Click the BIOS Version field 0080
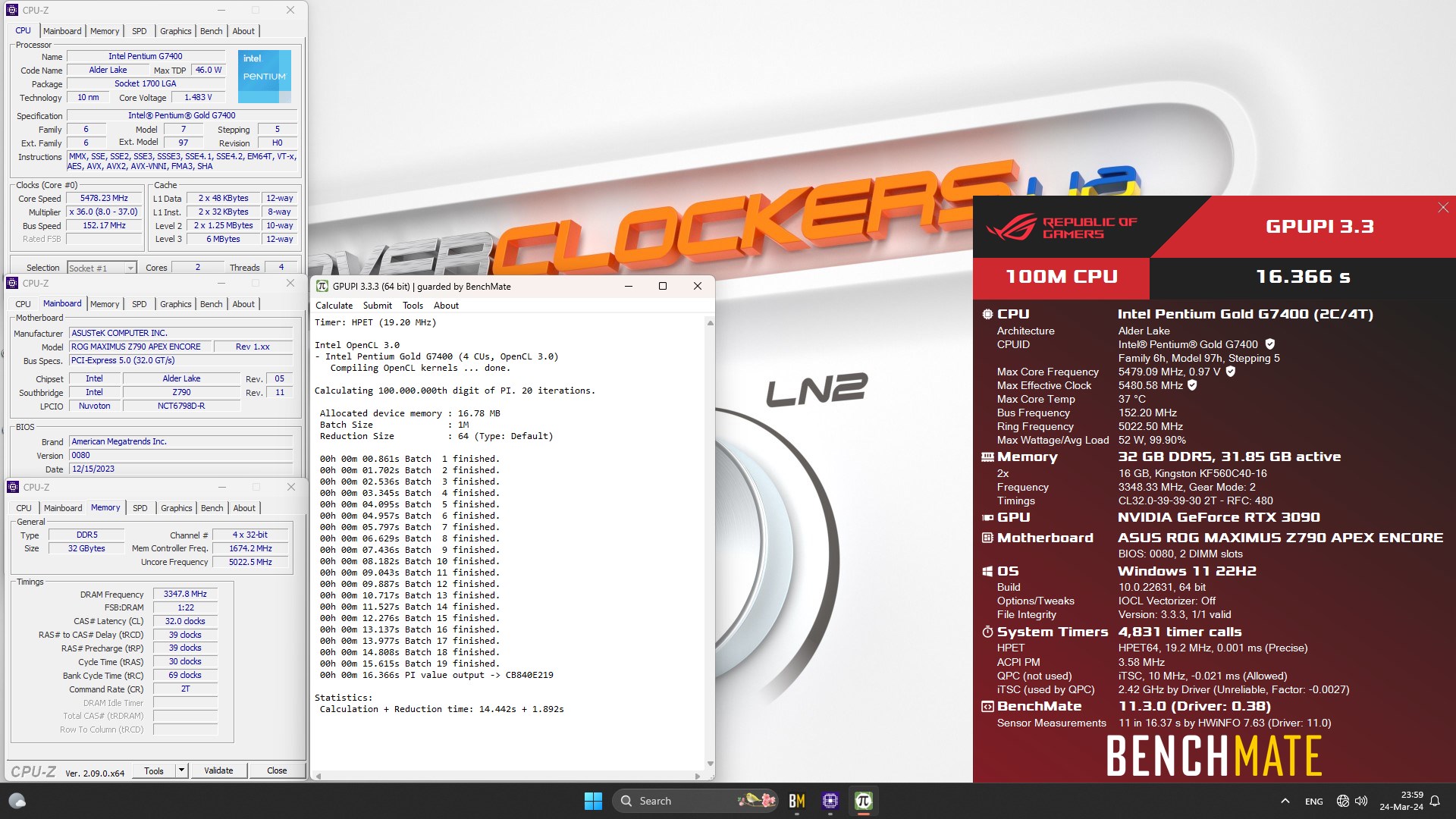Screen dimensions: 1456x819 point(180,456)
